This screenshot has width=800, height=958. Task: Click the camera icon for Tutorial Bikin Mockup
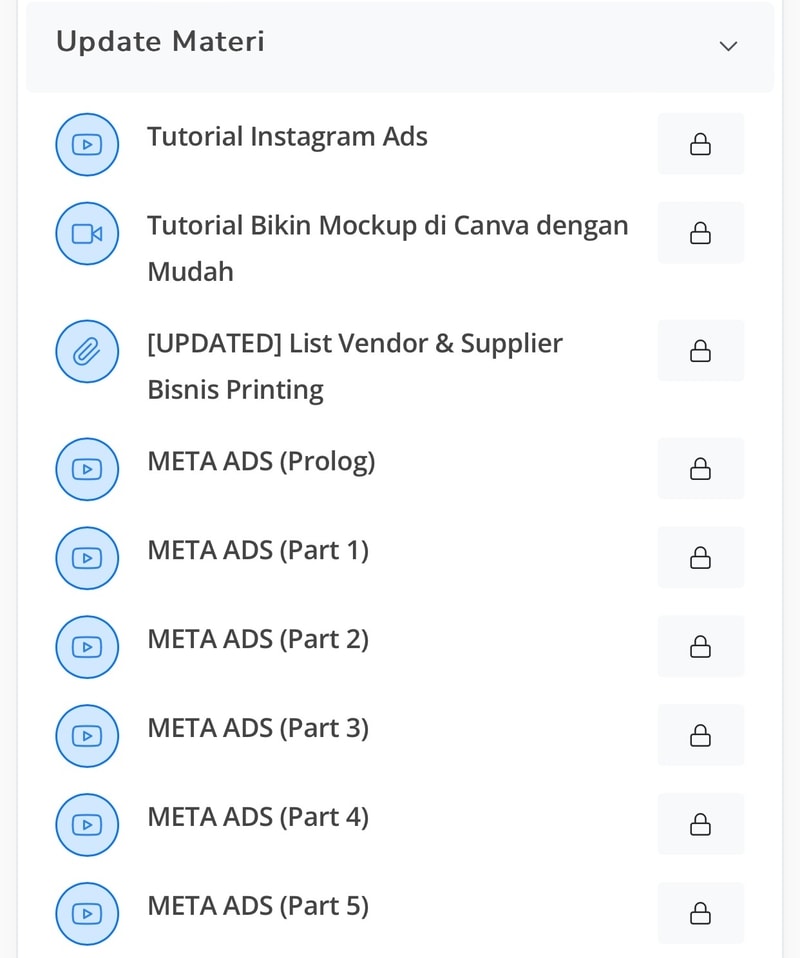click(x=87, y=233)
